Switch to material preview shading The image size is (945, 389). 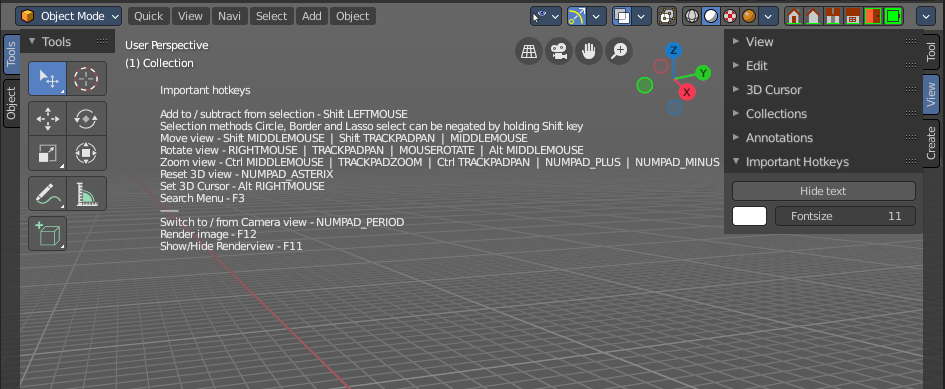point(730,16)
